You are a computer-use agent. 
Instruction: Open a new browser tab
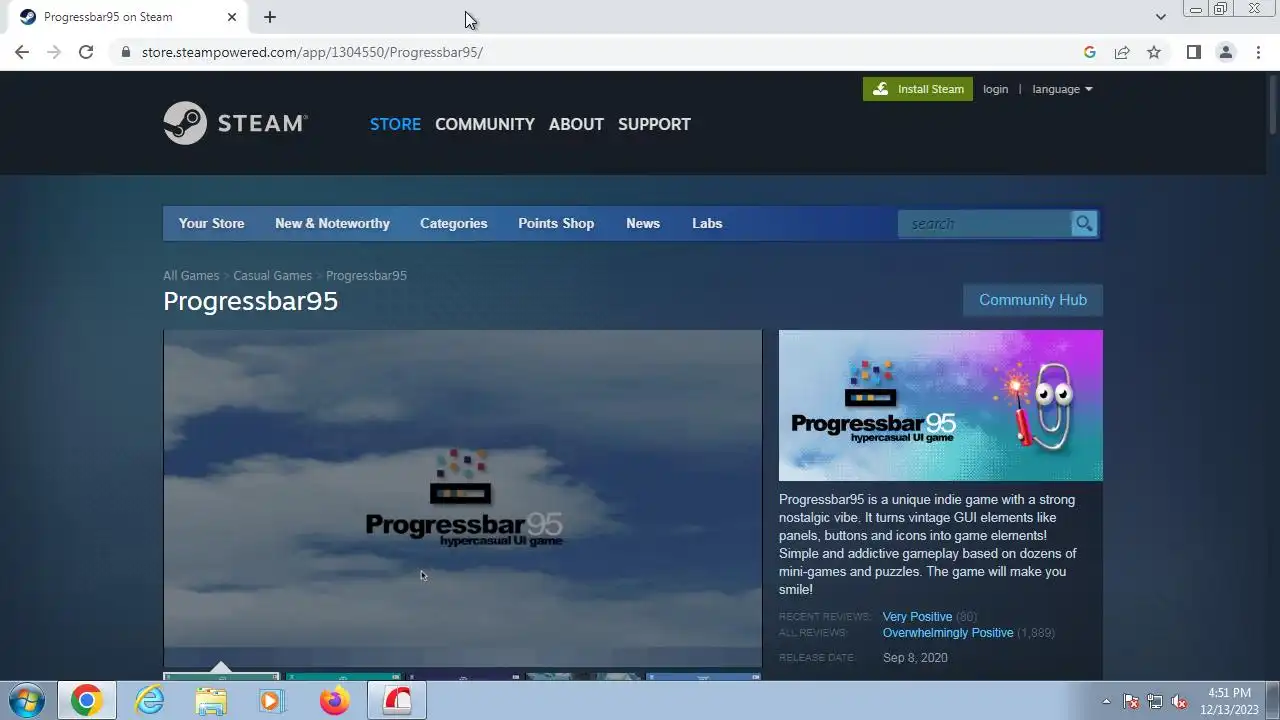tap(270, 17)
